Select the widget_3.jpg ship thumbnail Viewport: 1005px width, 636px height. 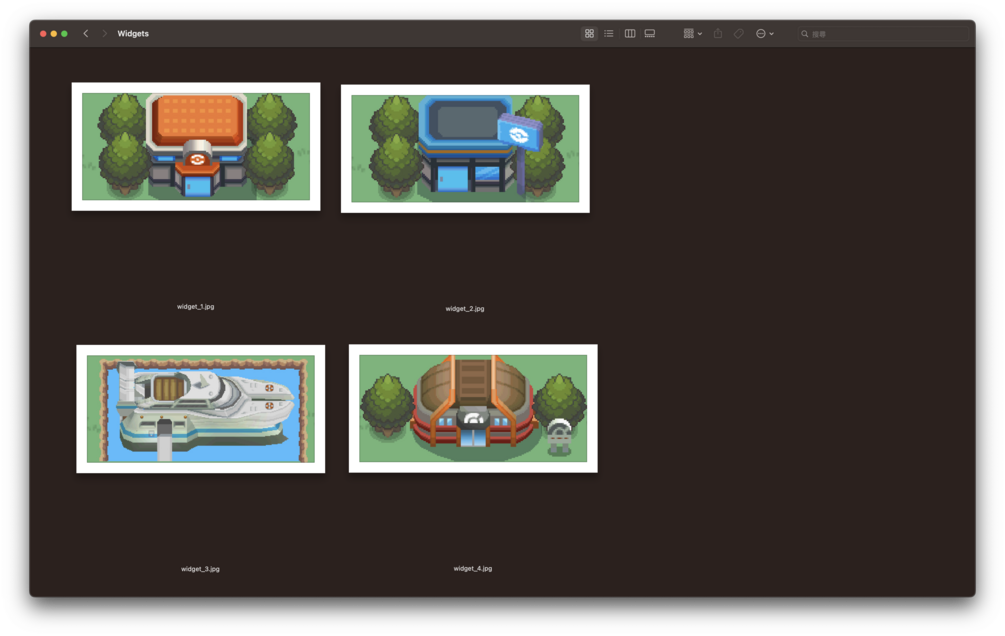[x=201, y=409]
